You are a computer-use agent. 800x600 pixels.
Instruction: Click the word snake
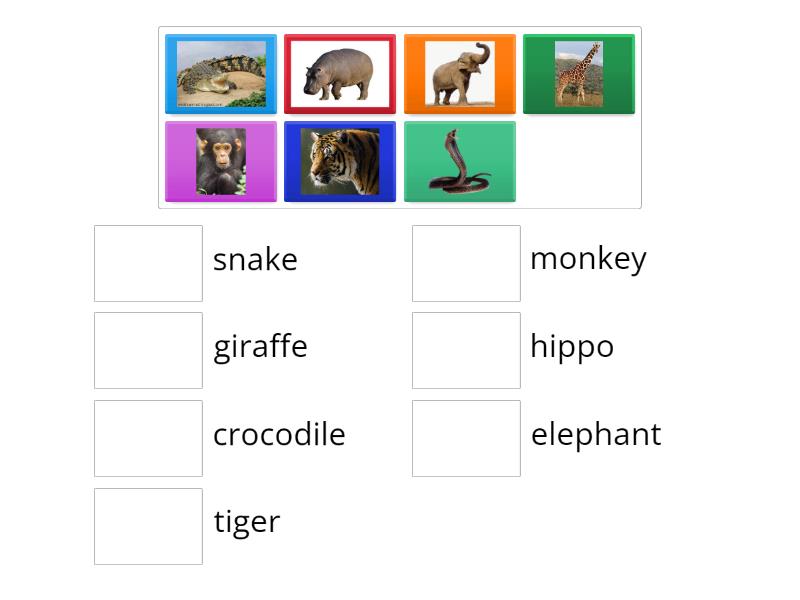255,260
